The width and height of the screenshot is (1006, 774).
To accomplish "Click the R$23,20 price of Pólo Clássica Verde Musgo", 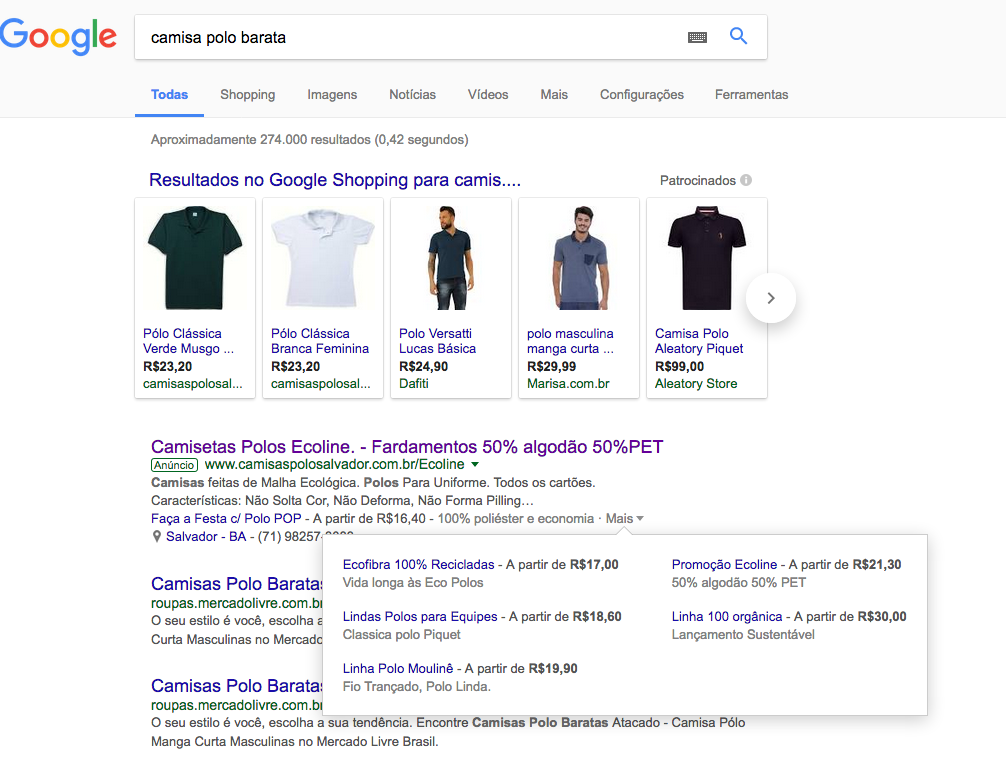I will click(x=167, y=366).
